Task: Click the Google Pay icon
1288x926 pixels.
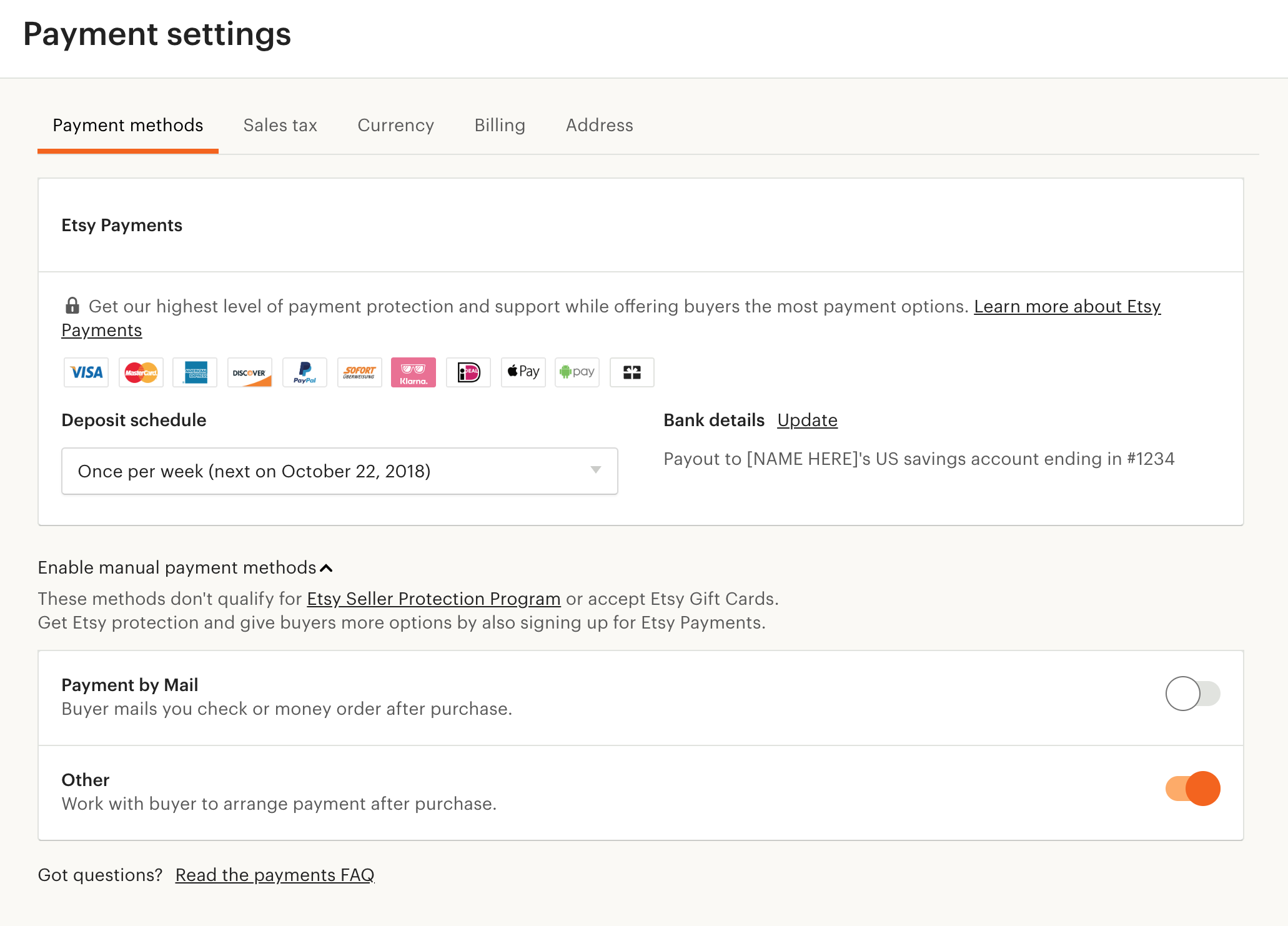Action: click(577, 373)
